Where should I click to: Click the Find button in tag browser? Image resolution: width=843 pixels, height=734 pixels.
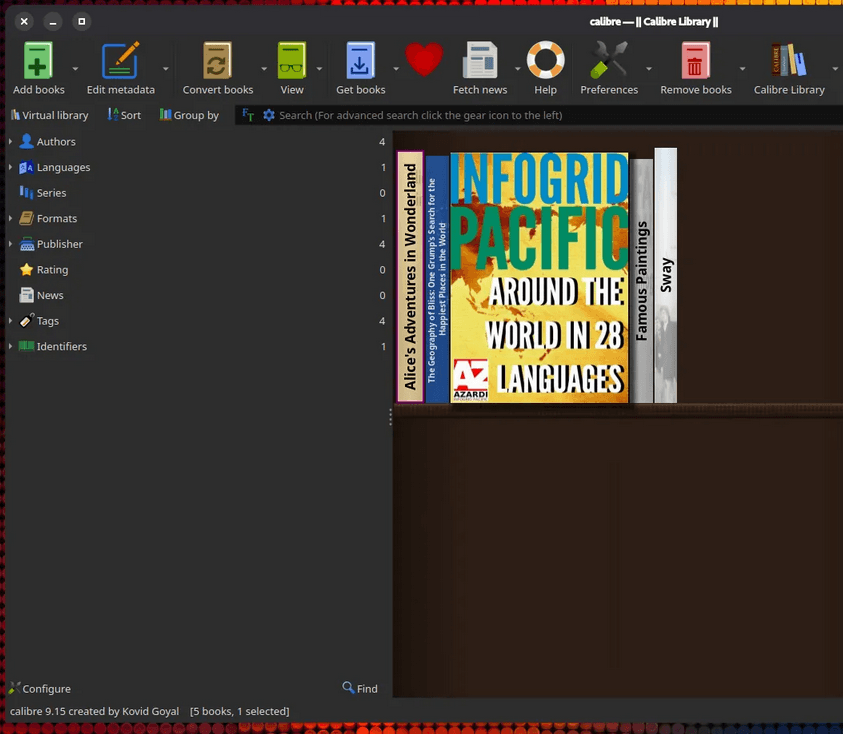click(x=360, y=688)
